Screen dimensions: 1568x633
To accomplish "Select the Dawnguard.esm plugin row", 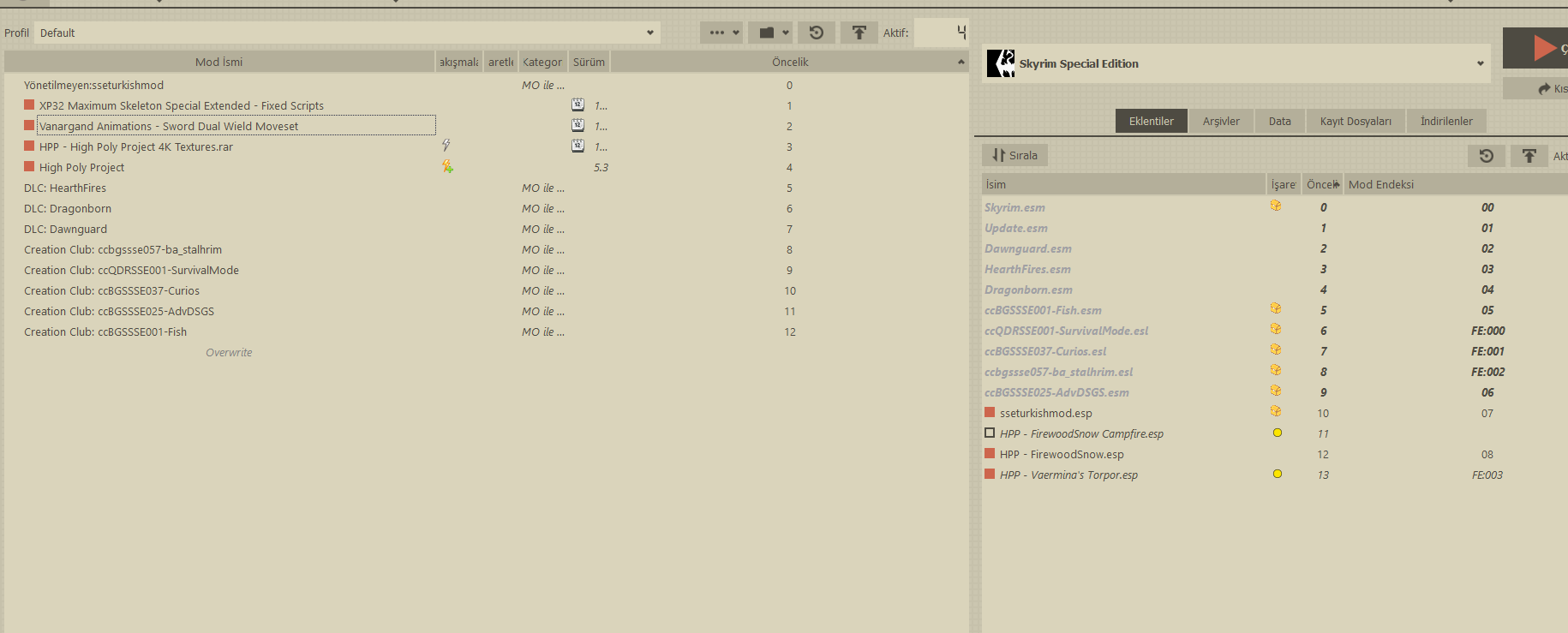I will pyautogui.click(x=1275, y=248).
